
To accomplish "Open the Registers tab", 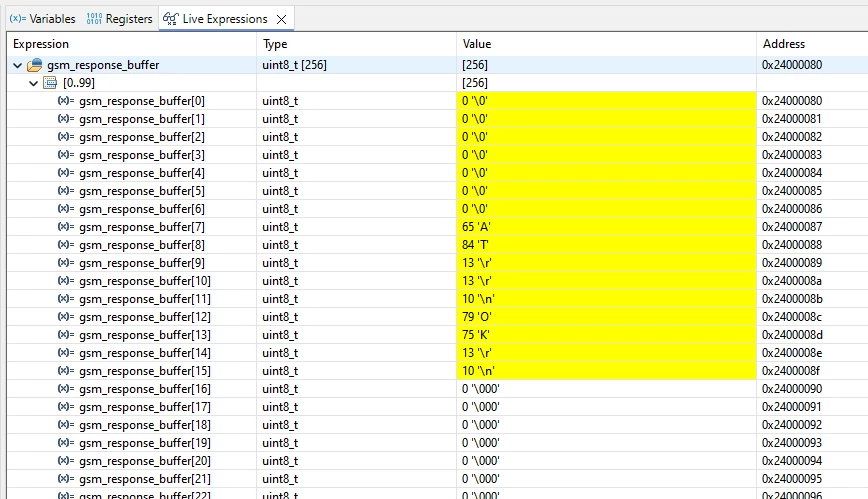I will [x=119, y=19].
